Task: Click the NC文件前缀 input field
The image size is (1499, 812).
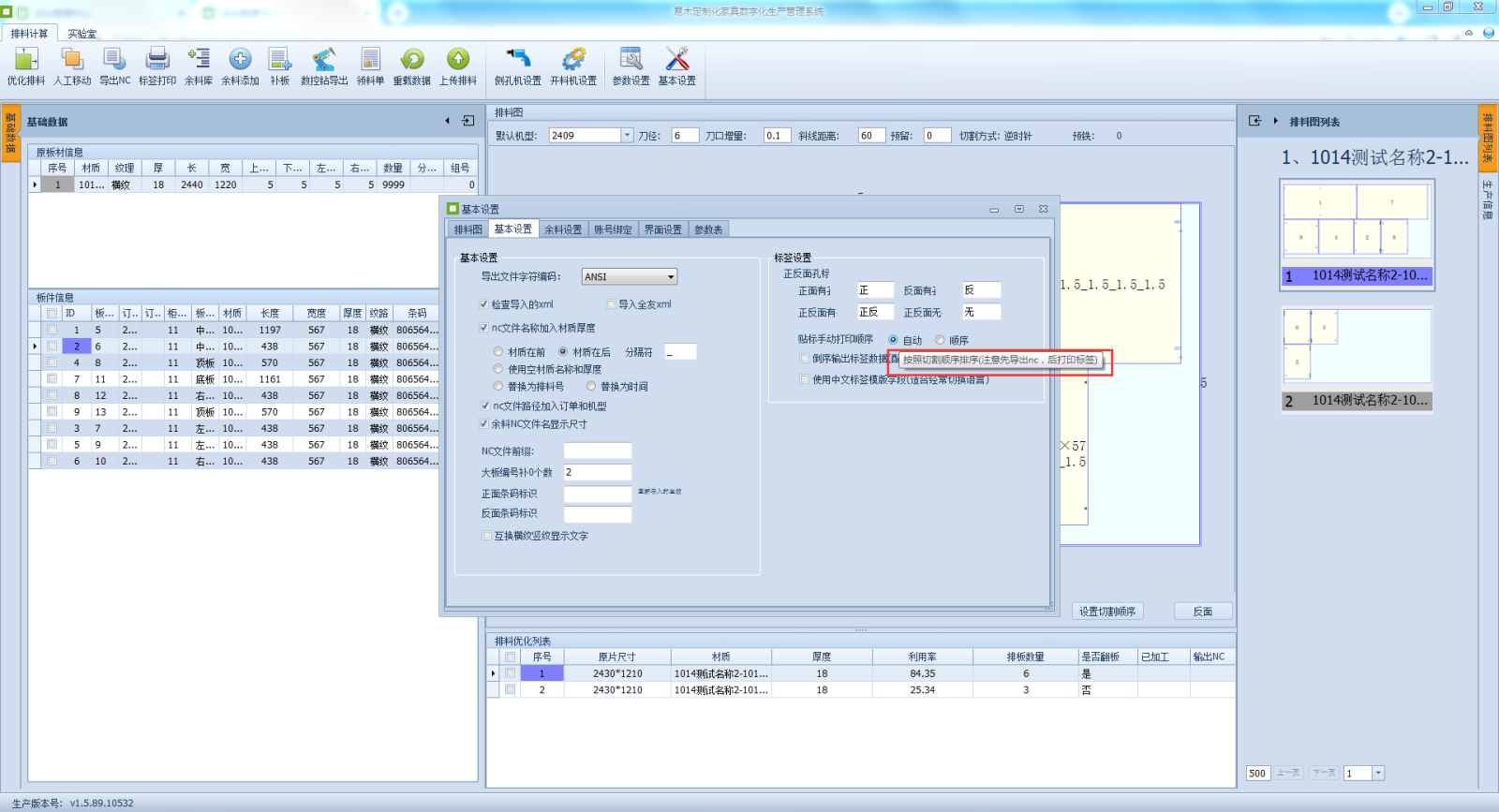Action: [598, 451]
